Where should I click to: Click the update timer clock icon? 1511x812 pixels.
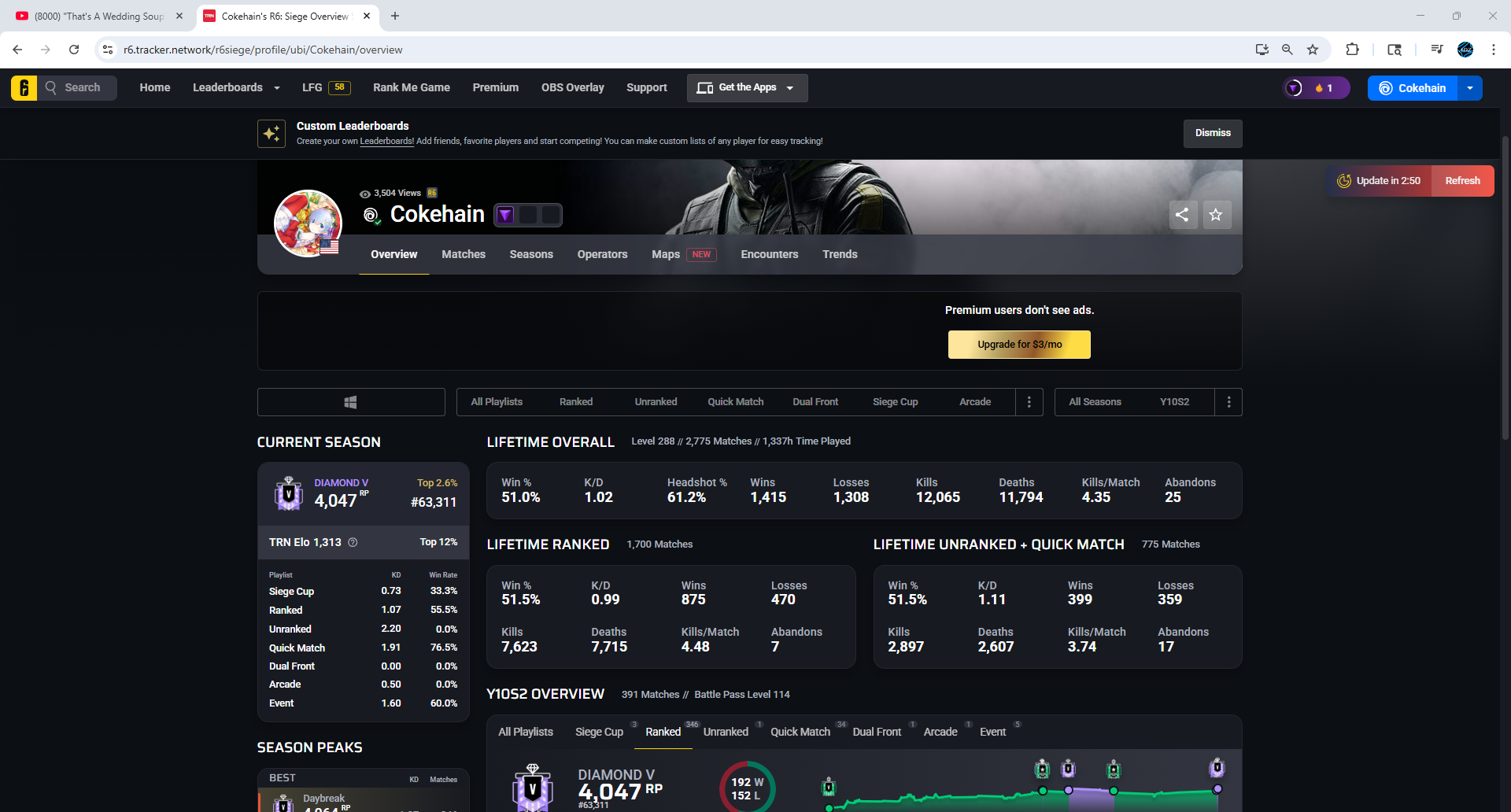(1344, 181)
